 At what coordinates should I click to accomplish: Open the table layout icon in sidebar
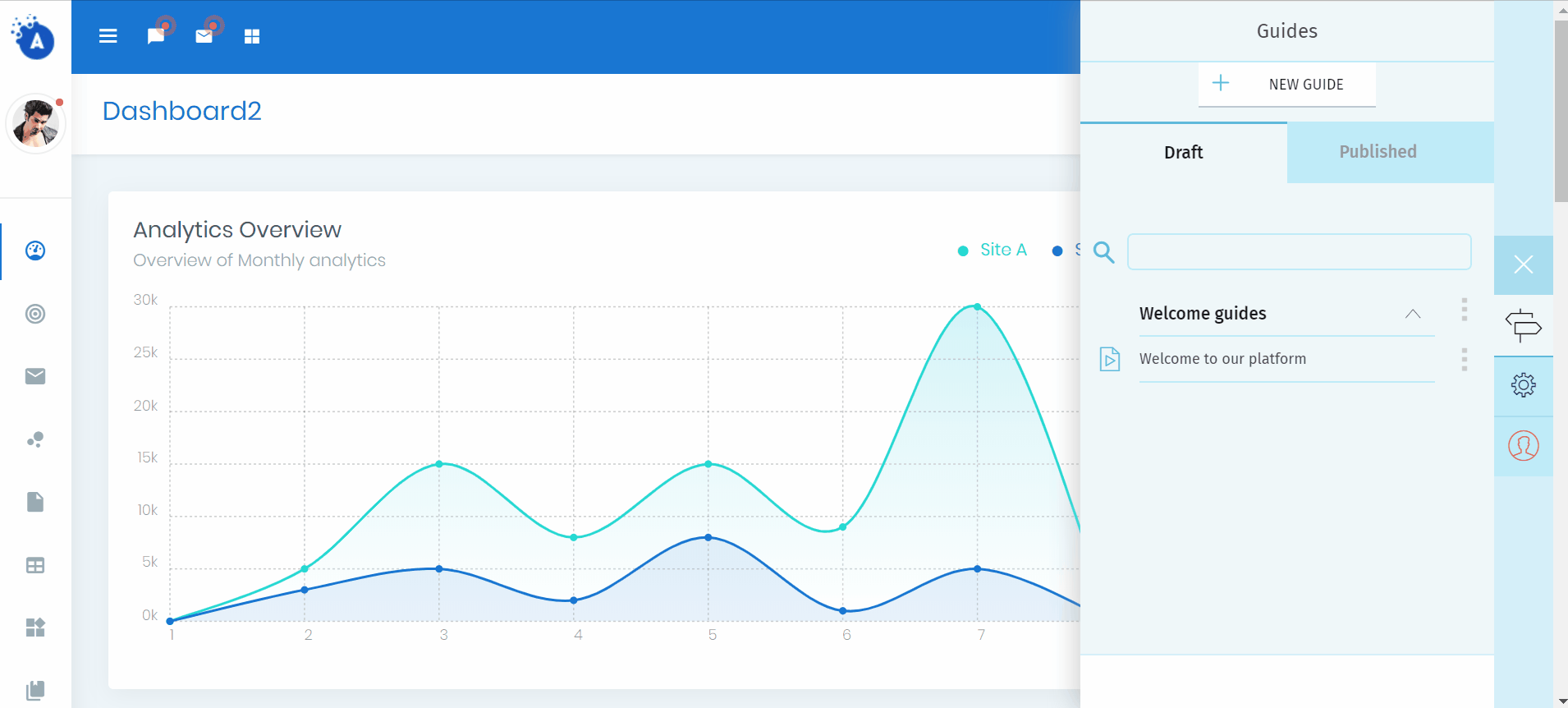(35, 565)
